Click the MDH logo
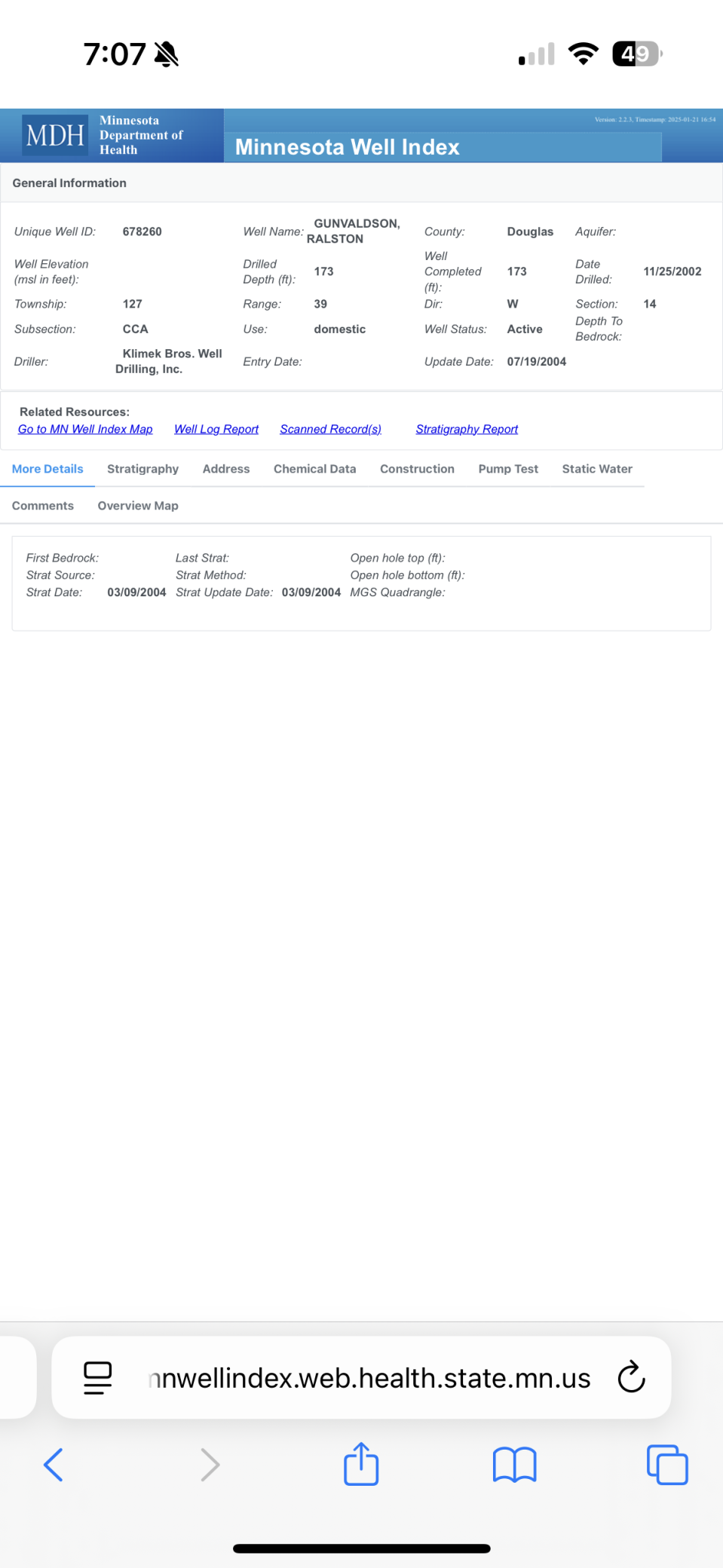723x1568 pixels. click(54, 136)
